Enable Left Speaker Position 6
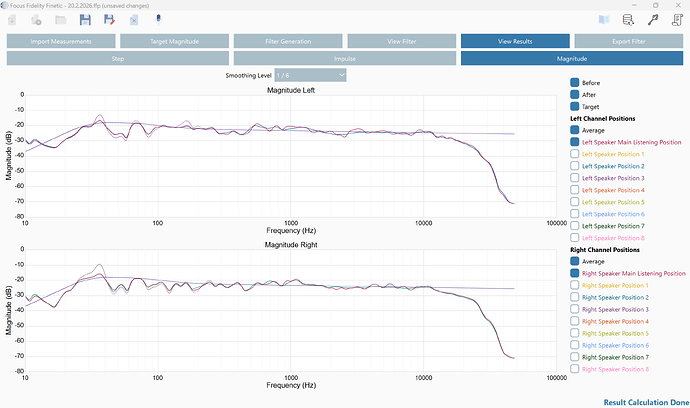 click(x=575, y=213)
